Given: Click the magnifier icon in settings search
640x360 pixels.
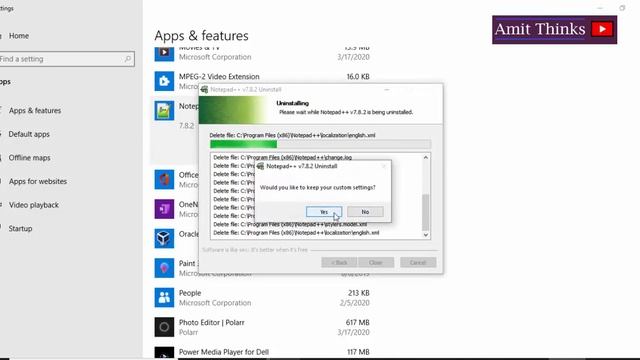Looking at the screenshot, I should pos(128,59).
